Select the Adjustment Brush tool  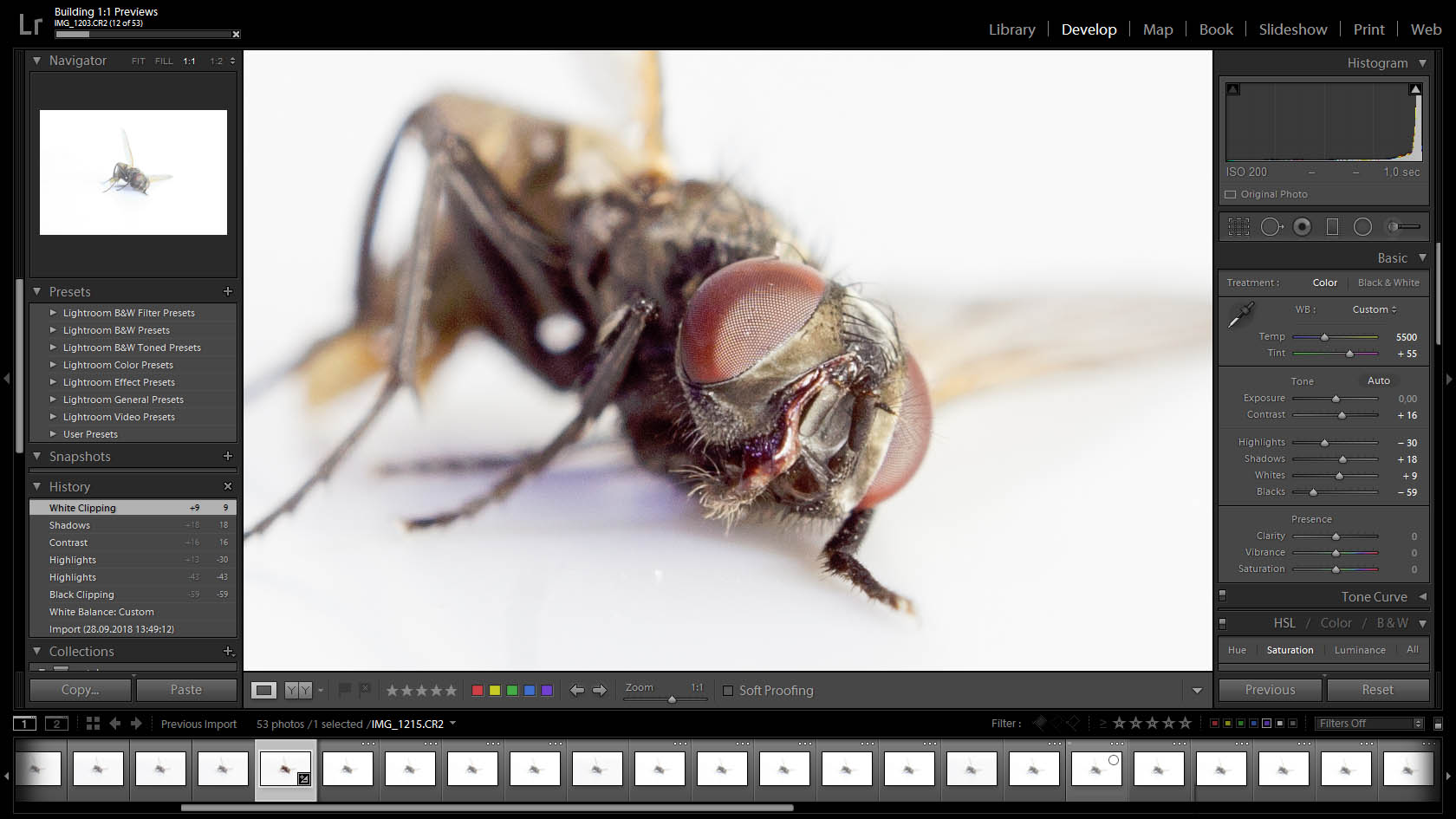click(1403, 227)
